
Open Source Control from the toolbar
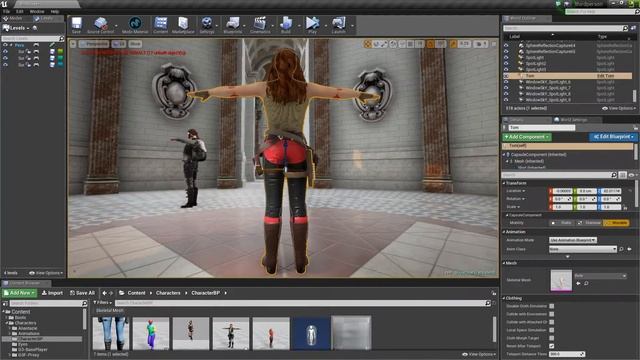pyautogui.click(x=100, y=25)
